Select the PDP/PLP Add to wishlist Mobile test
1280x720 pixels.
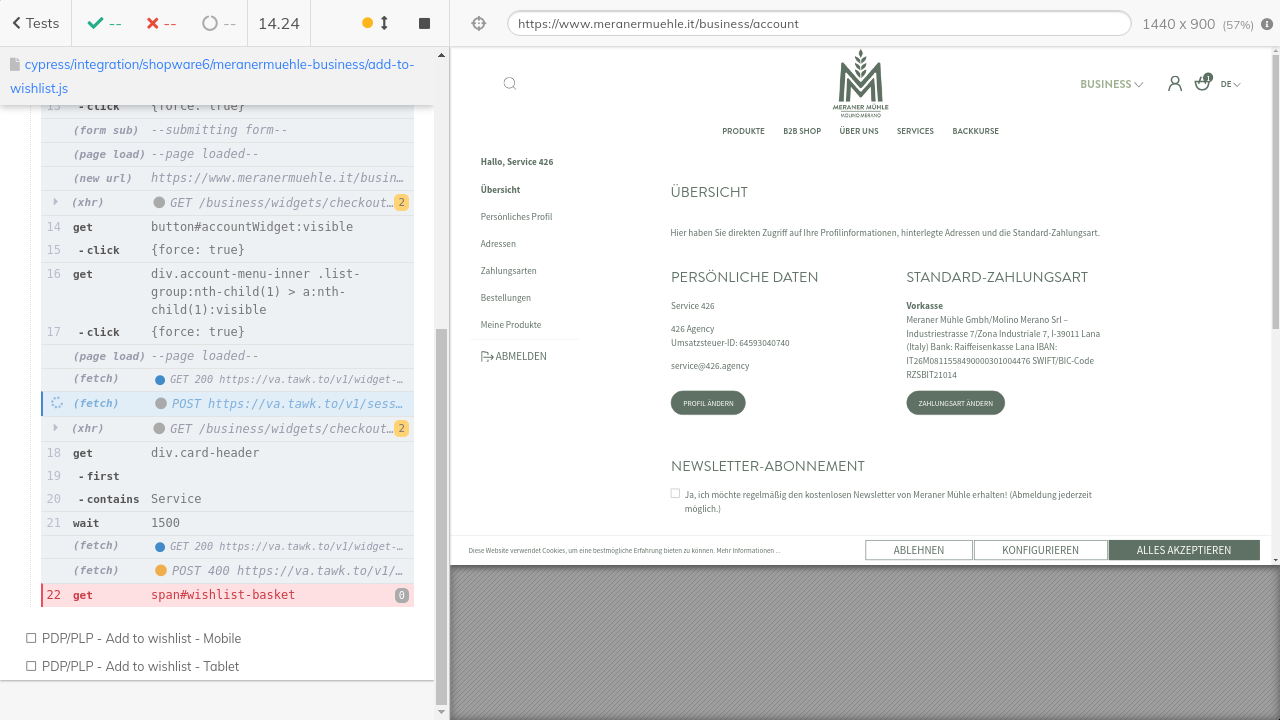pyautogui.click(x=141, y=639)
